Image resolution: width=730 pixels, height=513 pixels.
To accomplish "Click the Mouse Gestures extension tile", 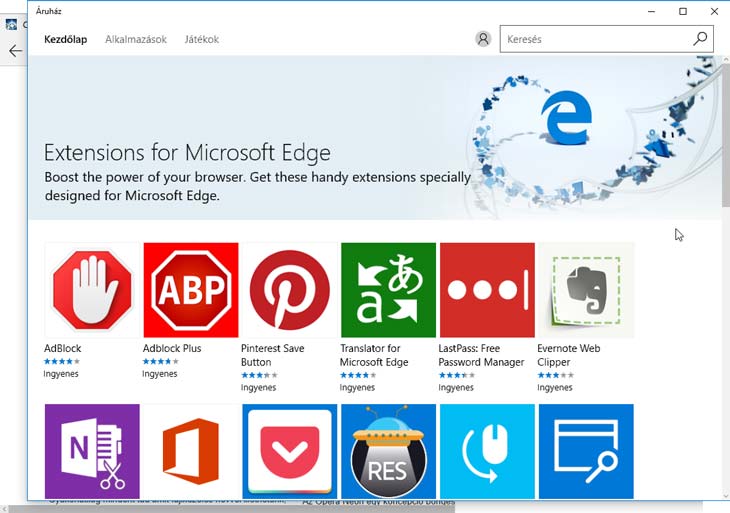I will tap(487, 450).
